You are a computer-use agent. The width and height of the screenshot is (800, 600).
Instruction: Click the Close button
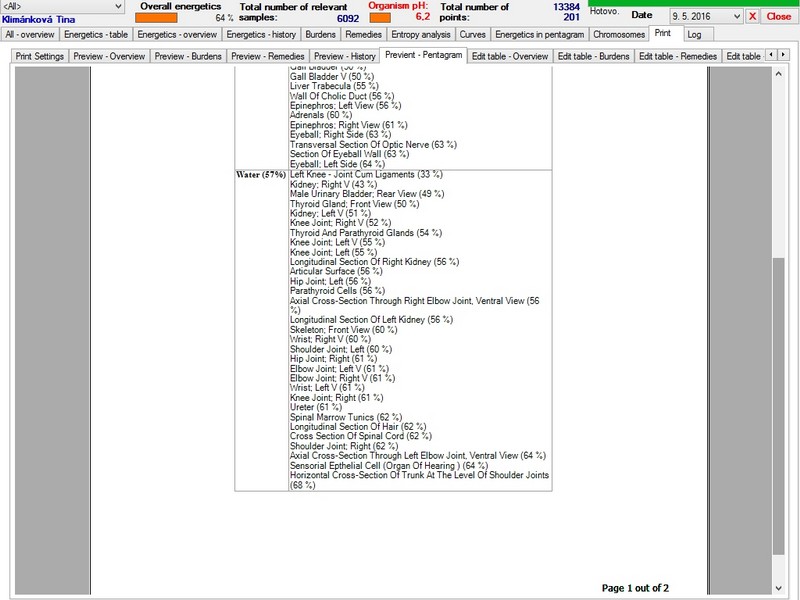779,16
